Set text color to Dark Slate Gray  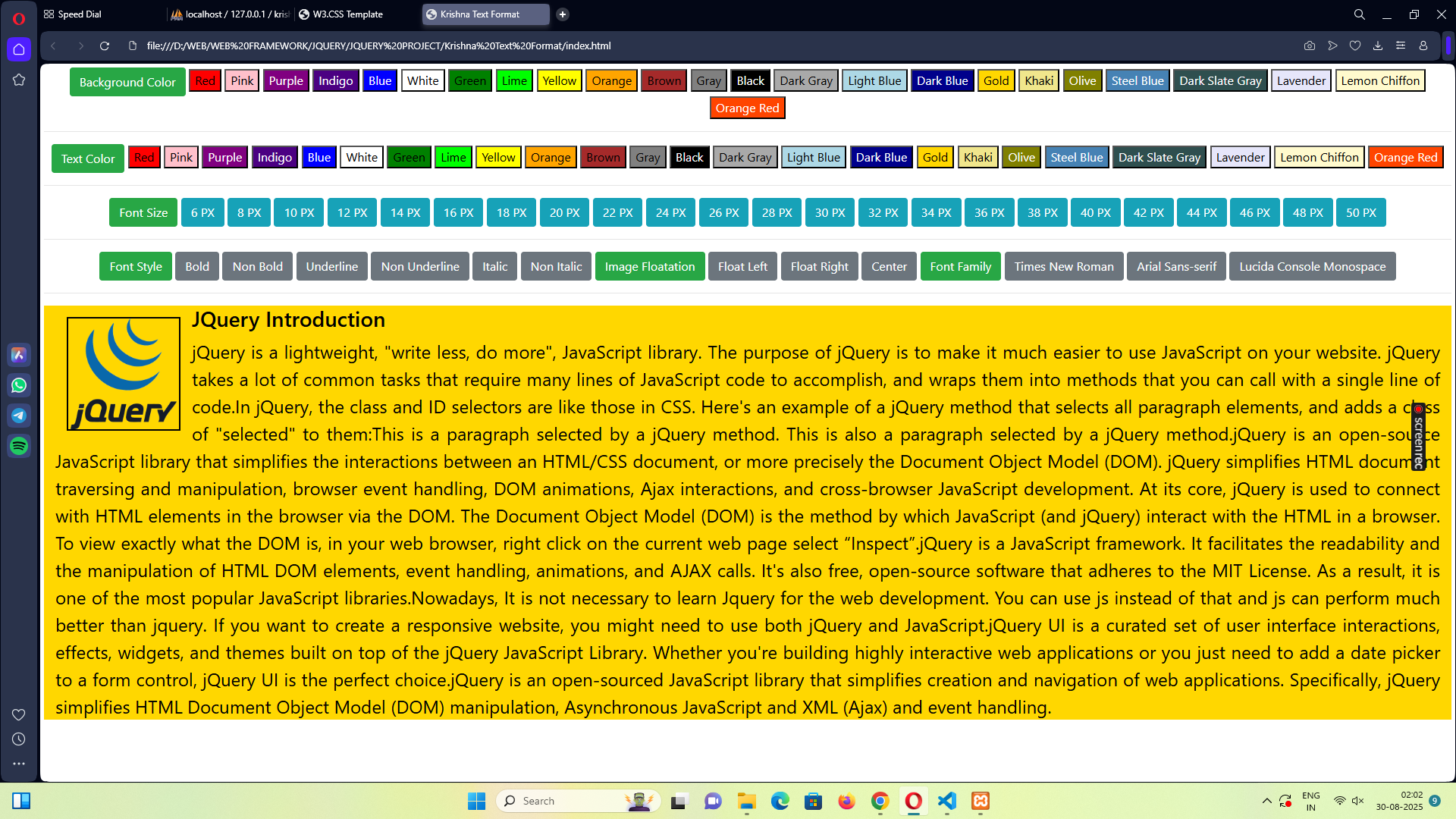tap(1159, 157)
